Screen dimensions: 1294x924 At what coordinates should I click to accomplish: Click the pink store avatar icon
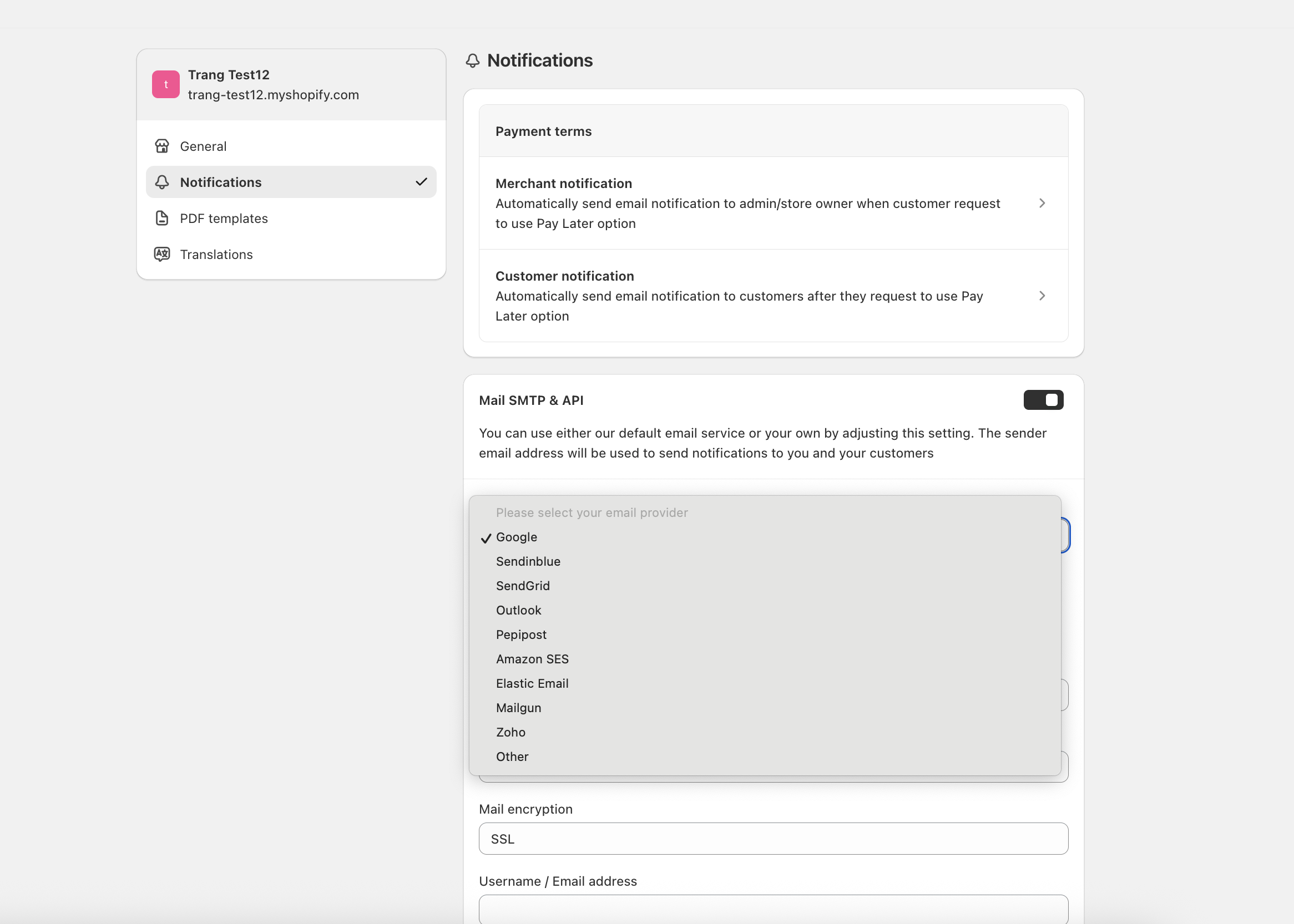pos(166,84)
